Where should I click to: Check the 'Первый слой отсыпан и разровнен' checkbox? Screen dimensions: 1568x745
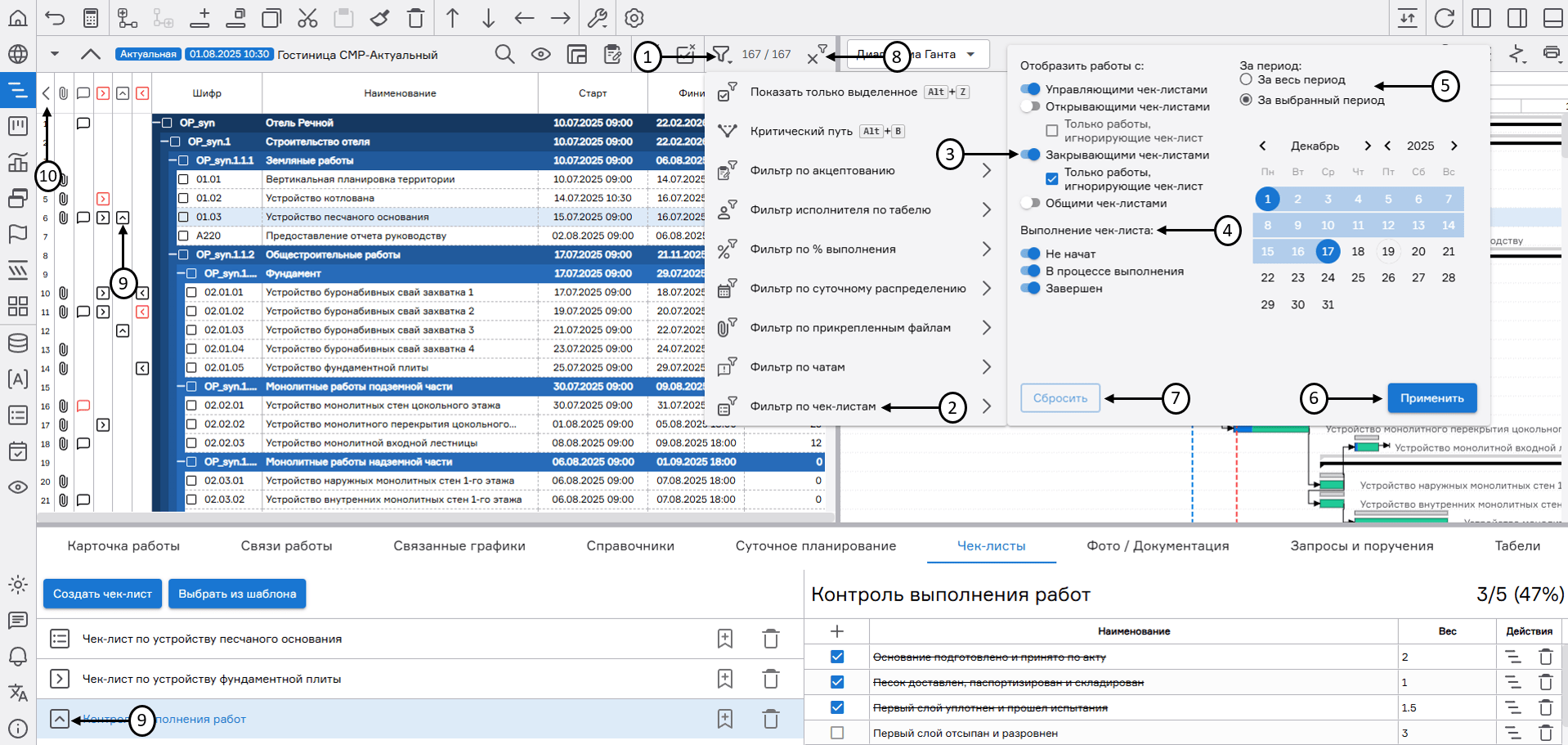pyautogui.click(x=837, y=733)
